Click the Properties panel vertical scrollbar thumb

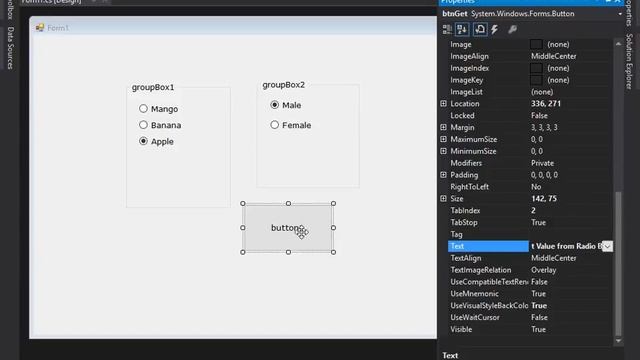coord(618,263)
